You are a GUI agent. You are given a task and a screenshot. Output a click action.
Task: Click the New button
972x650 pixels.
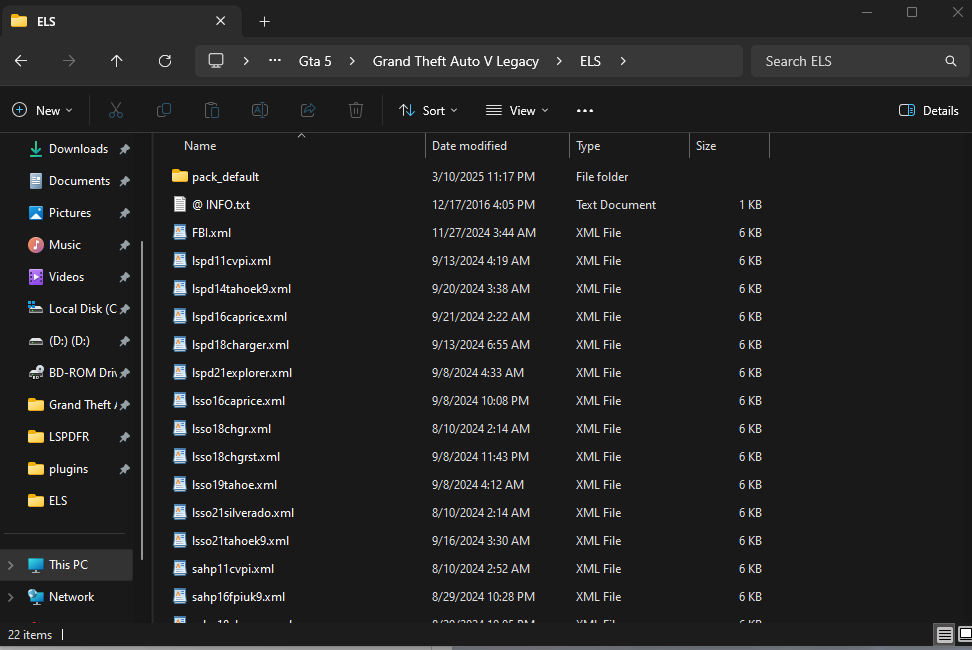click(43, 110)
